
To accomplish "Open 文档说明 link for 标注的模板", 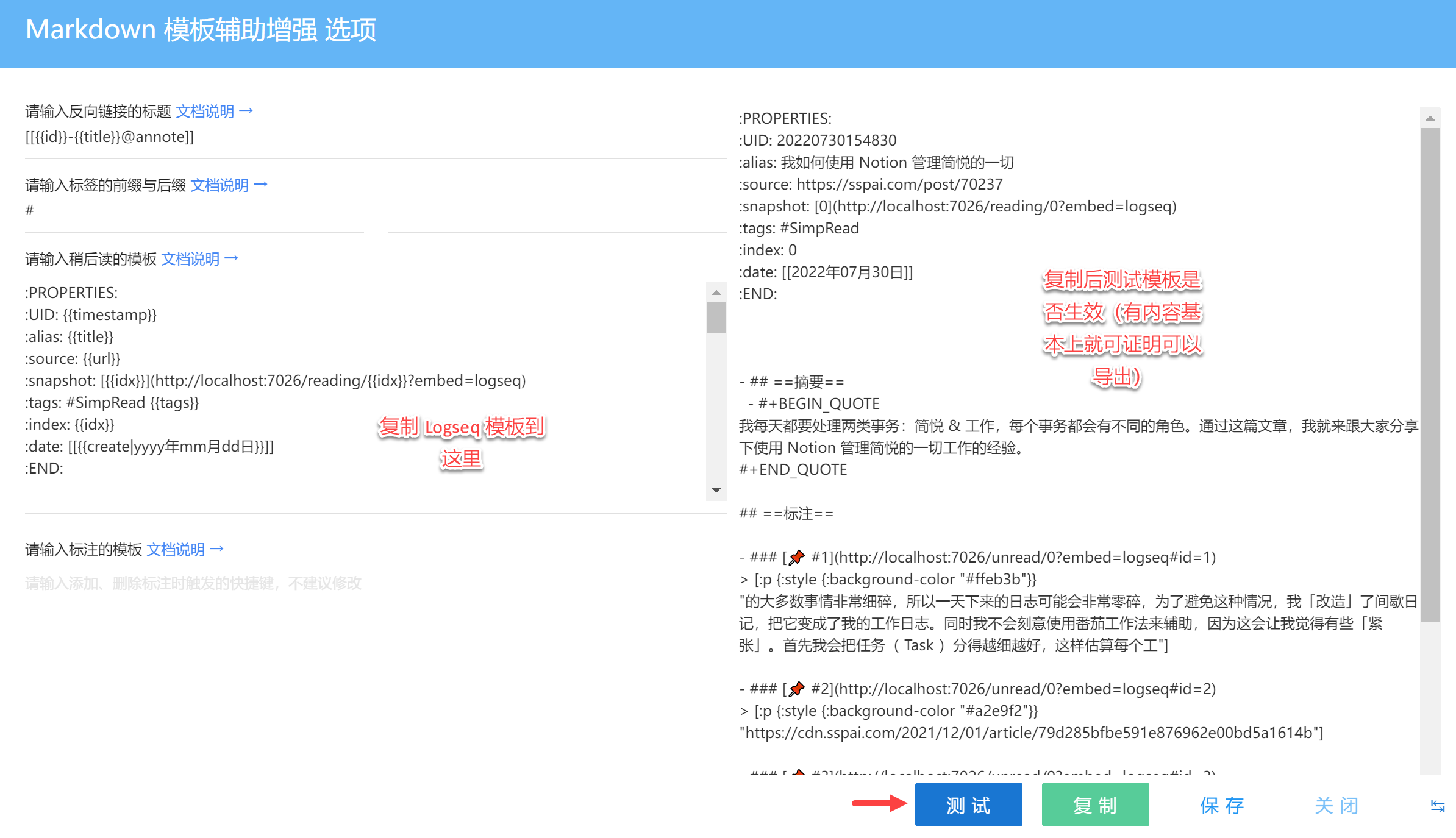I will 185,550.
